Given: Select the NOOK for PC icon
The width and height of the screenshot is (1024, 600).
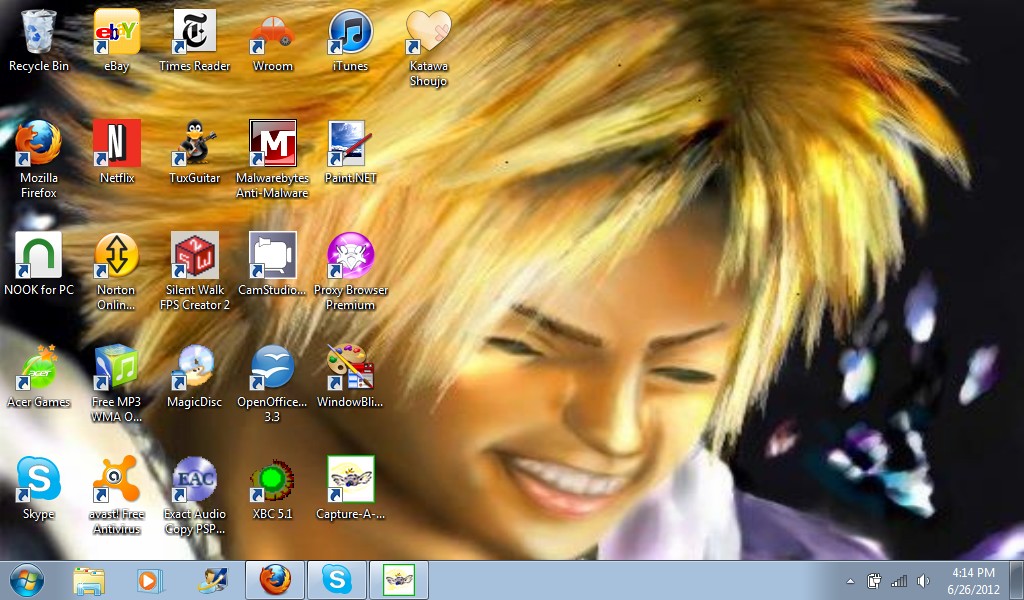Looking at the screenshot, I should (x=39, y=257).
